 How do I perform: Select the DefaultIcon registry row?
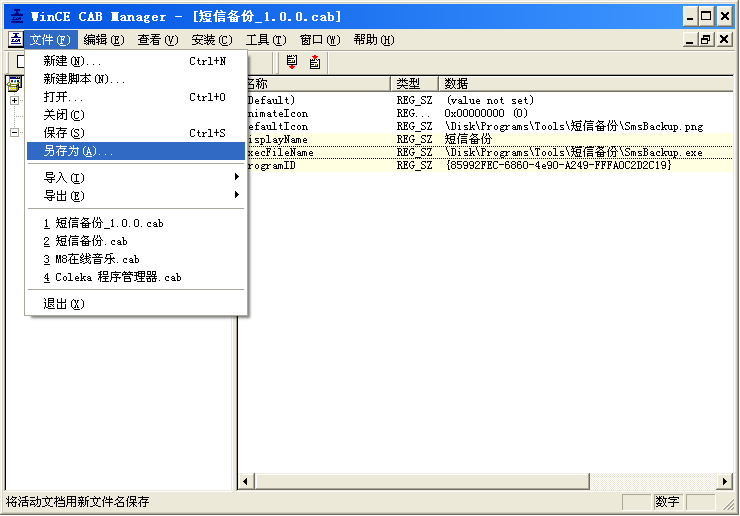(490, 126)
